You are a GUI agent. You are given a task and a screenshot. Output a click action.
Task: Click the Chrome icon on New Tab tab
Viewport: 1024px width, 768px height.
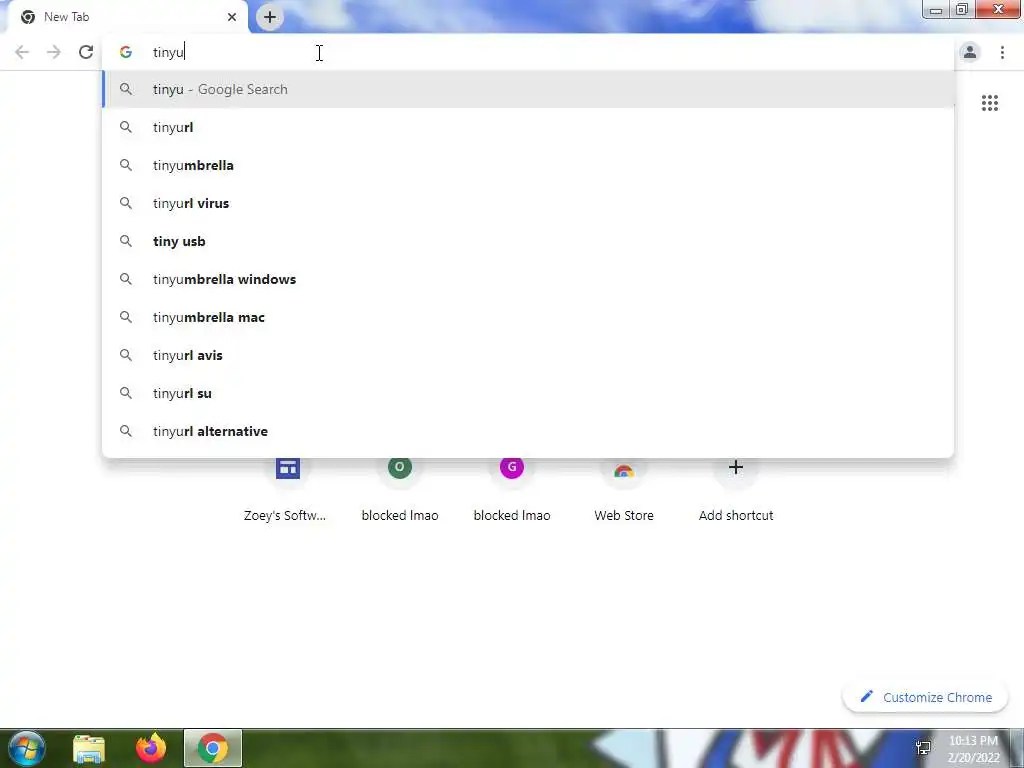[28, 17]
